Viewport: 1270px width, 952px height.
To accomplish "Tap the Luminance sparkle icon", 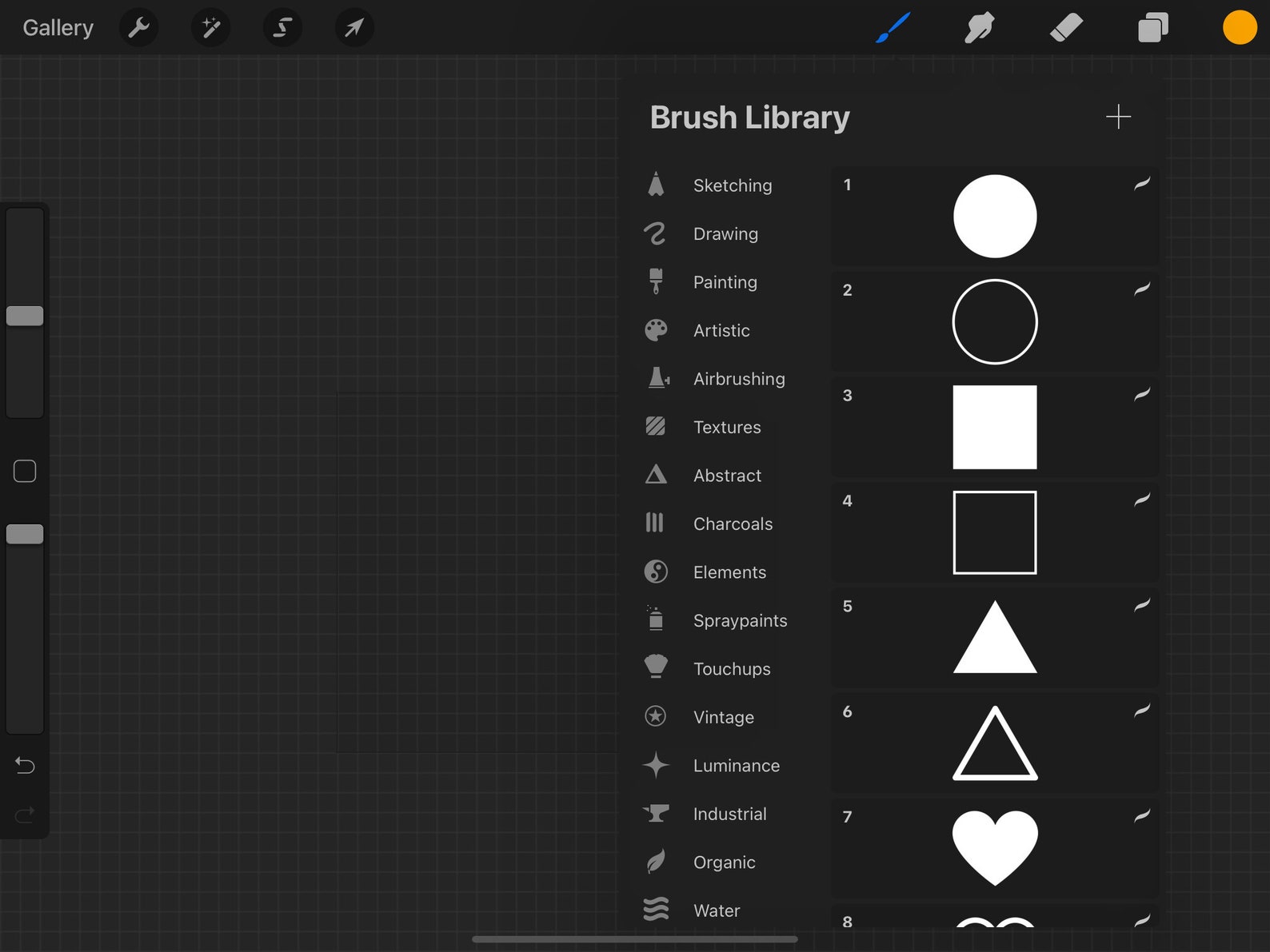I will [x=656, y=765].
